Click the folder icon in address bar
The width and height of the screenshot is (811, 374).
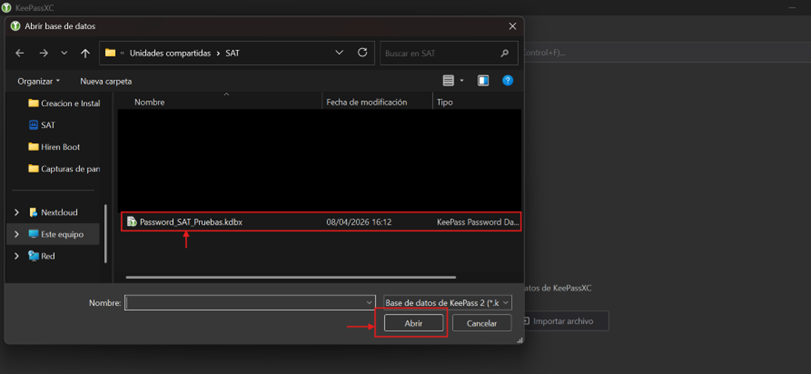110,53
